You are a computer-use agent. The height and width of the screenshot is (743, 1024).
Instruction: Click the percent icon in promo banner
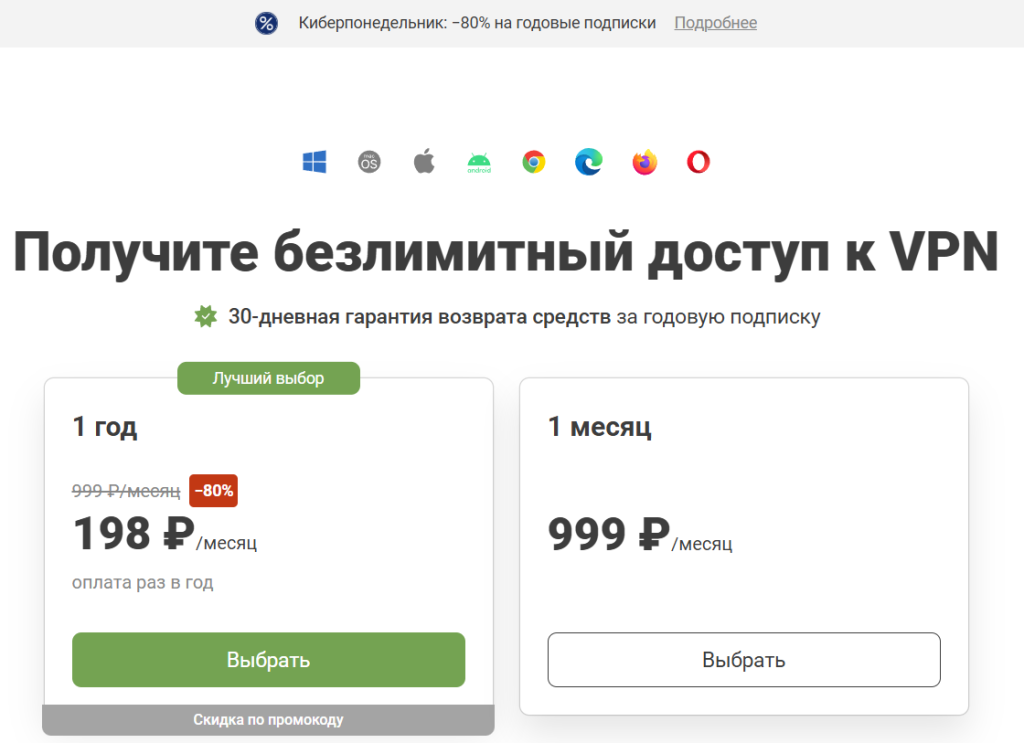[x=266, y=23]
